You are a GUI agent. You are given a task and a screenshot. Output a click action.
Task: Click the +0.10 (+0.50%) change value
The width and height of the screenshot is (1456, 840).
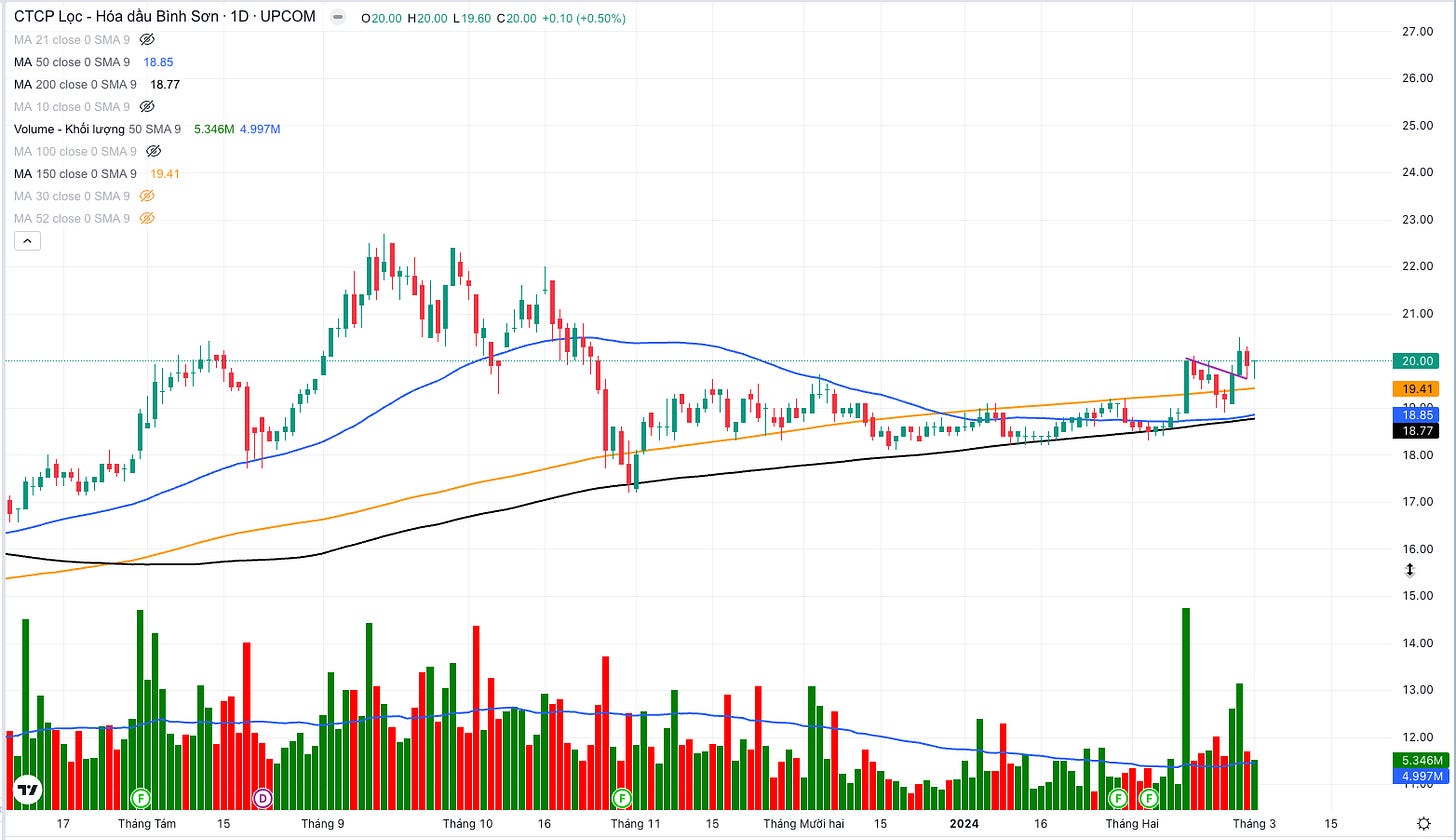(583, 18)
